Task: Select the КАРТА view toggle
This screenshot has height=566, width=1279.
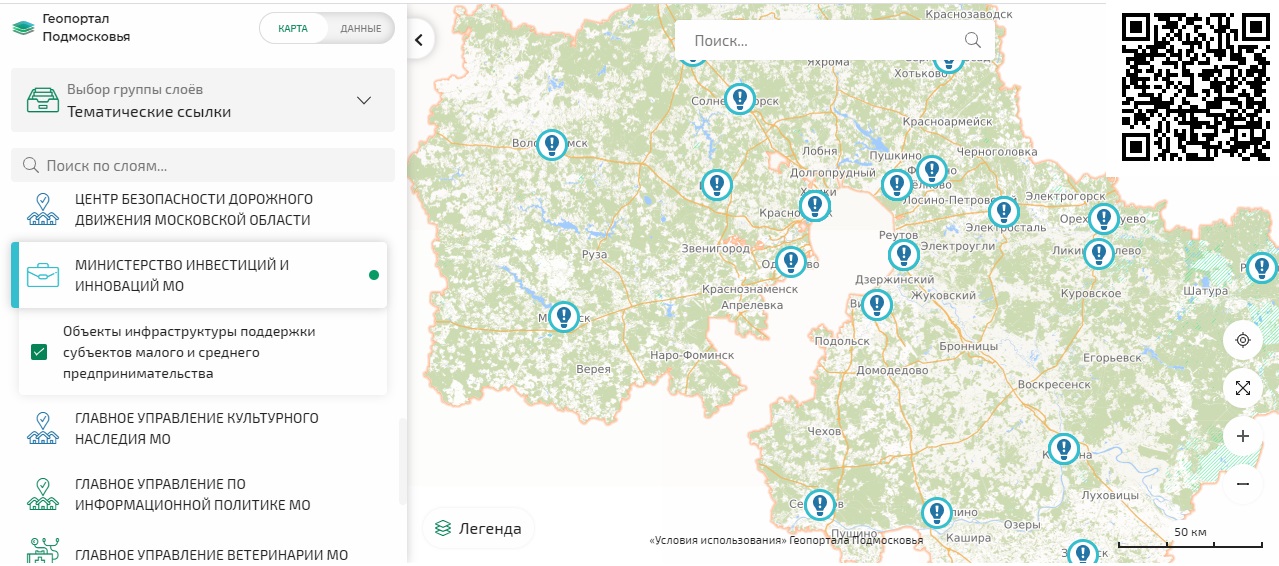Action: (x=293, y=28)
